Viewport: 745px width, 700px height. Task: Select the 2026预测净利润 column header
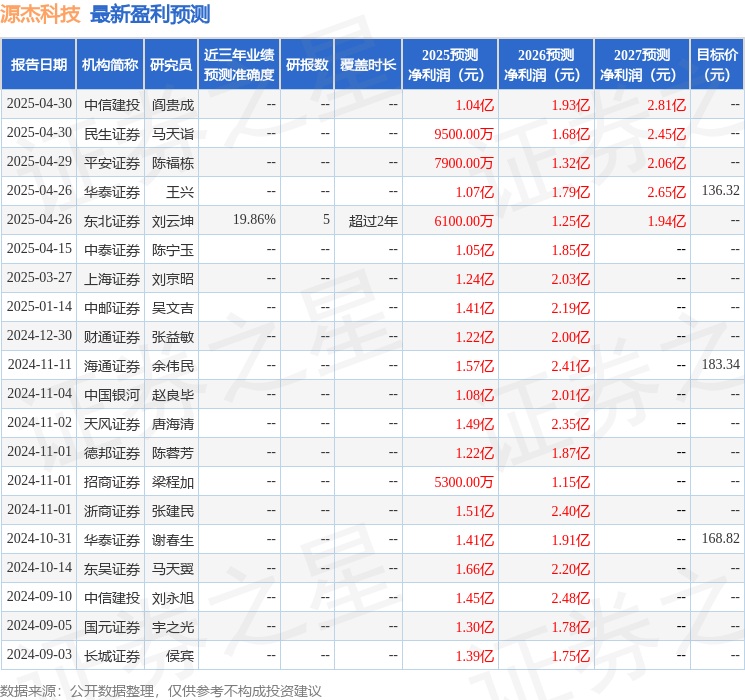(546, 65)
